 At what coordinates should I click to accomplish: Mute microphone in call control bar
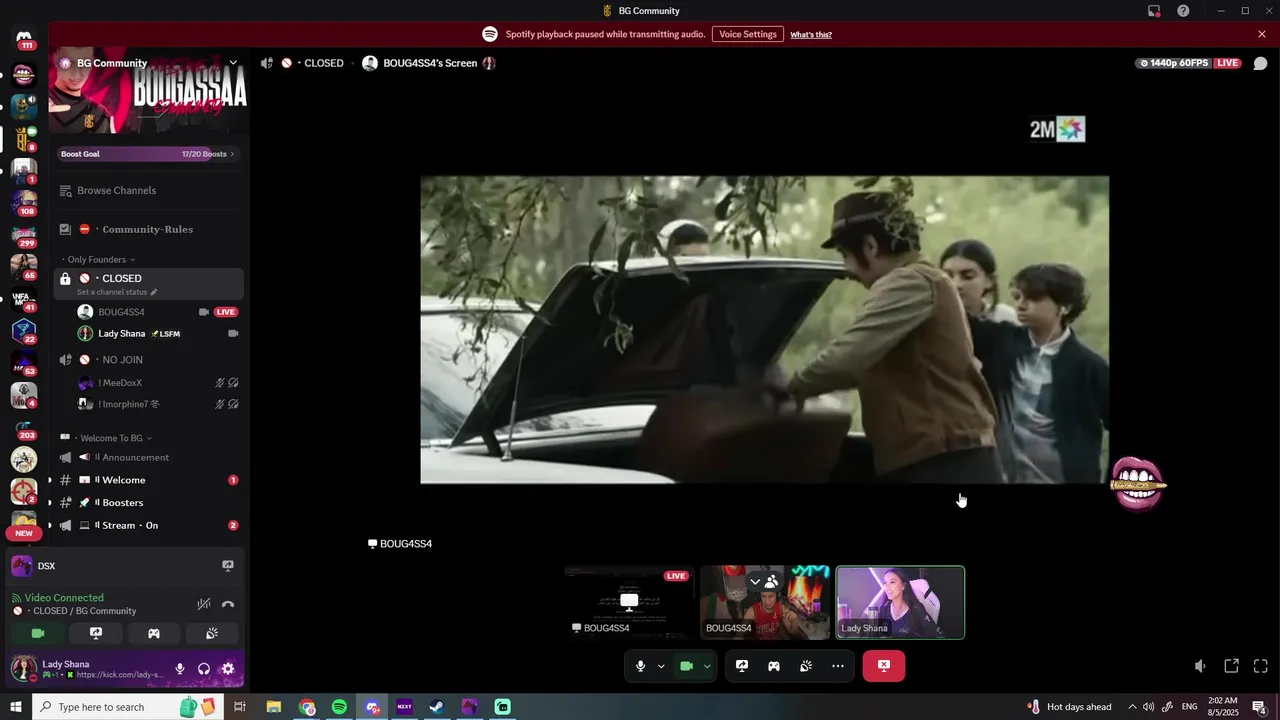[x=641, y=666]
